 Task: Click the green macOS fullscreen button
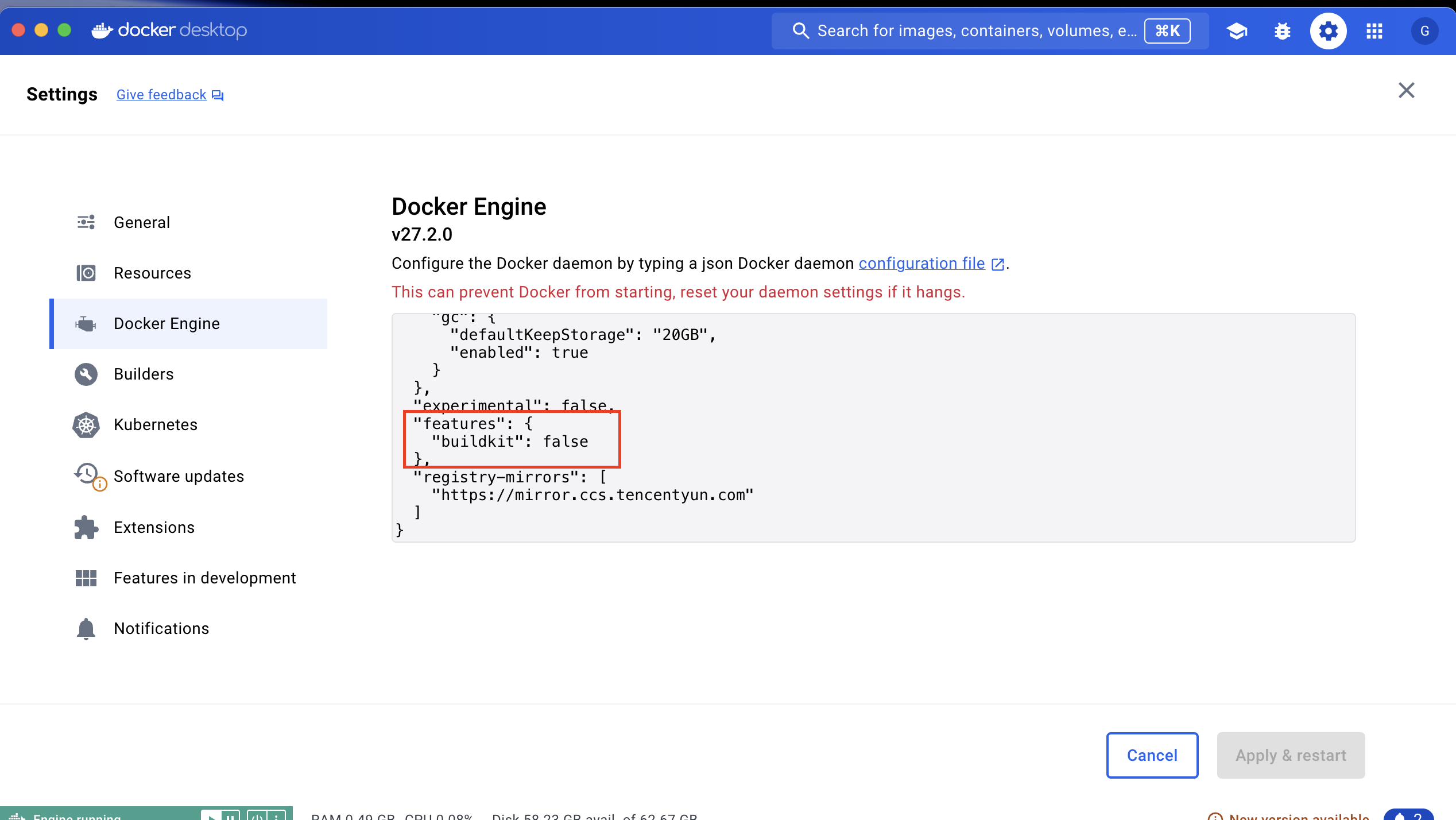tap(64, 30)
